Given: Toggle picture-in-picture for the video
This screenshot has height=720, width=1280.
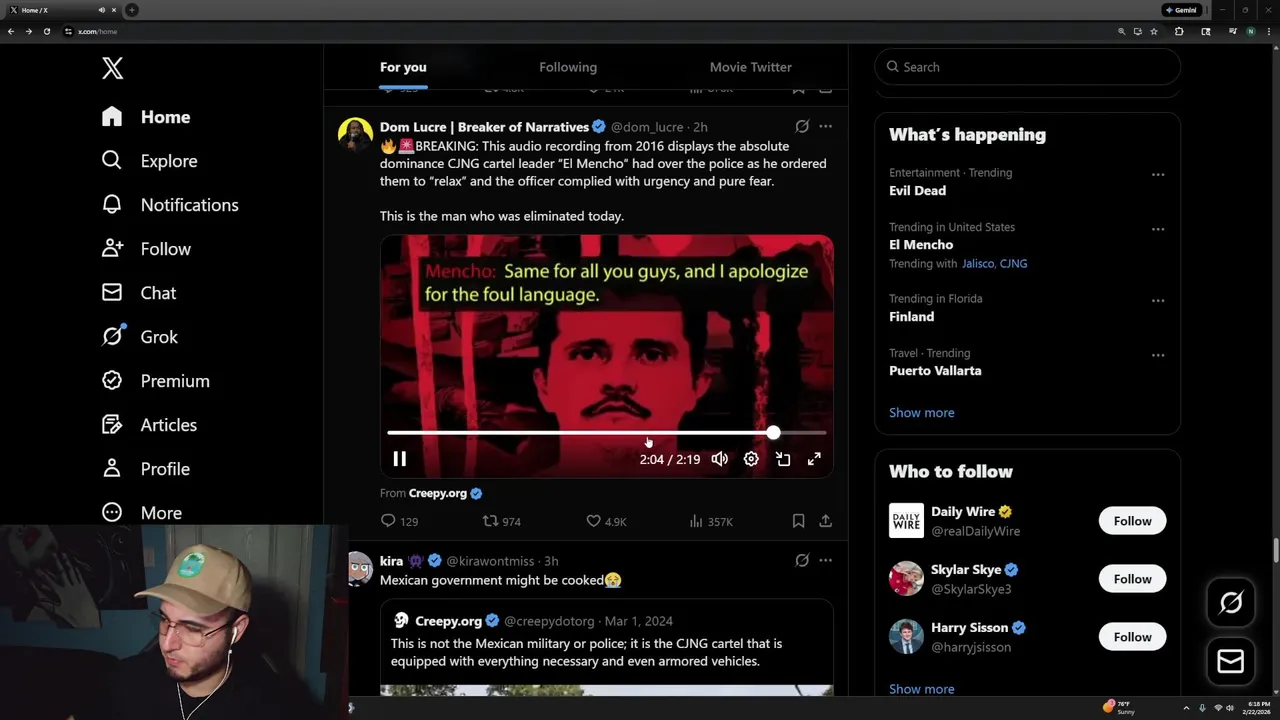Looking at the screenshot, I should [783, 459].
